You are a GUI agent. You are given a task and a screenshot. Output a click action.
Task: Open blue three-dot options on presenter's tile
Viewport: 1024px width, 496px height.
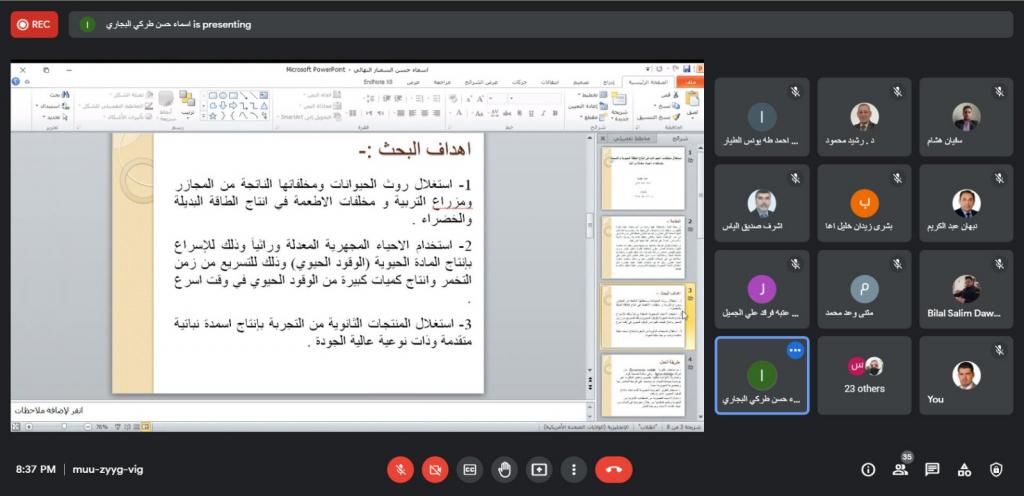point(795,351)
